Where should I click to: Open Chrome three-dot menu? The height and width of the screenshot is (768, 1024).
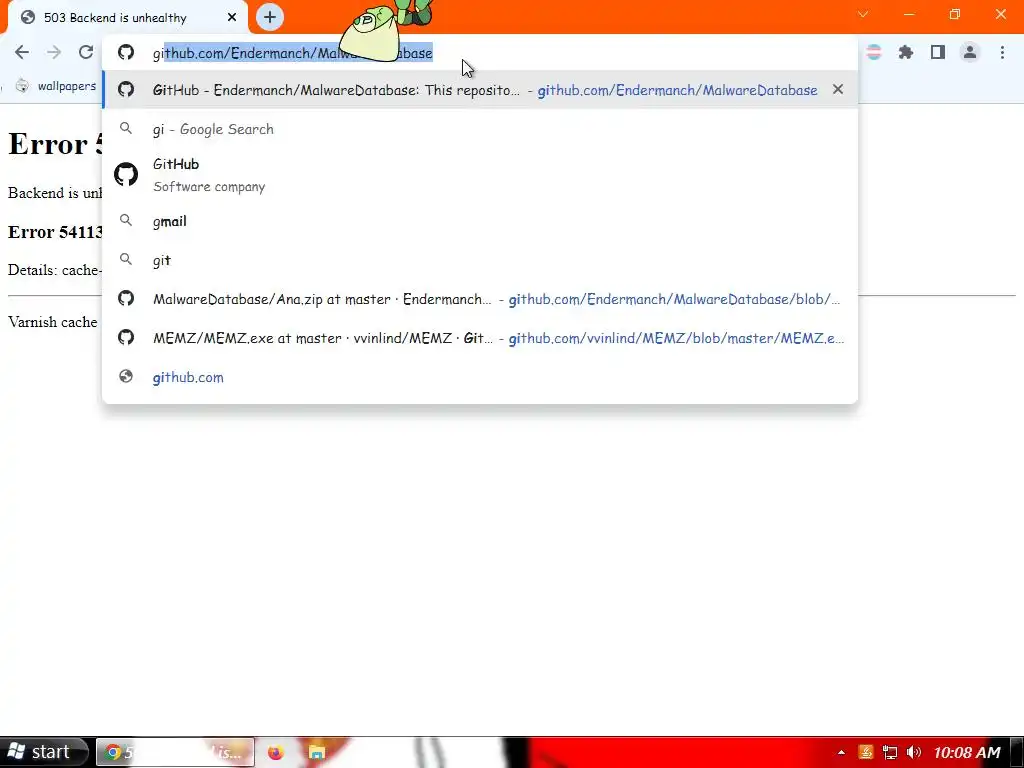tap(1002, 52)
